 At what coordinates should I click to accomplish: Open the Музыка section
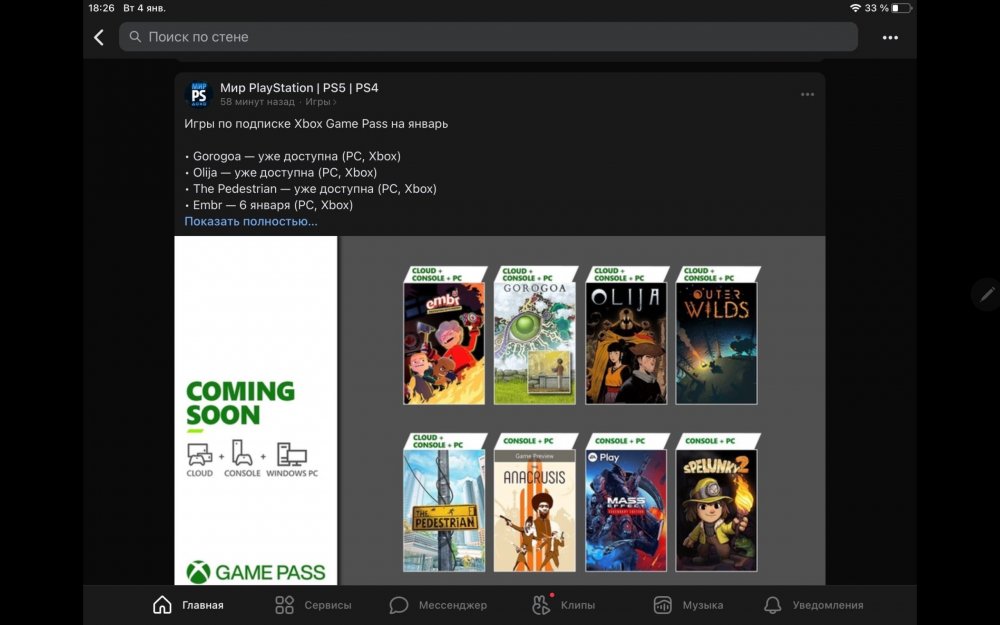coord(688,605)
